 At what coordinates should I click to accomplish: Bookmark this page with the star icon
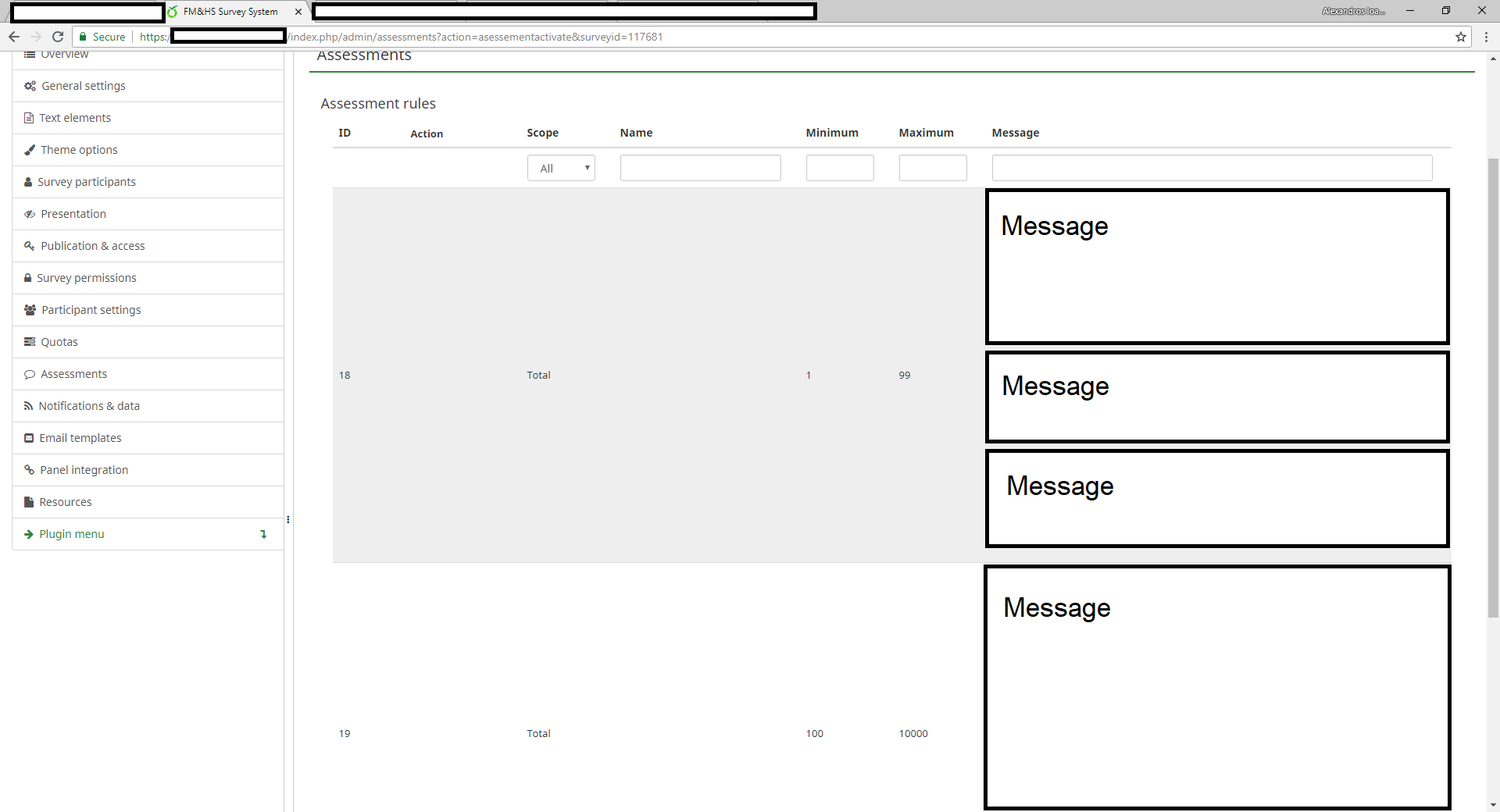pyautogui.click(x=1460, y=37)
